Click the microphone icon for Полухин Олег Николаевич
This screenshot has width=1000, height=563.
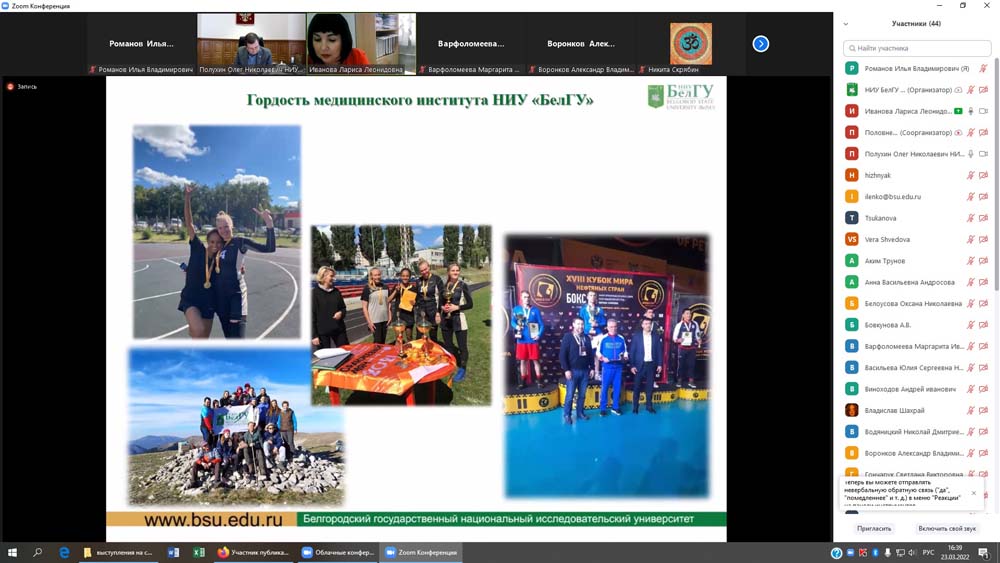(970, 154)
